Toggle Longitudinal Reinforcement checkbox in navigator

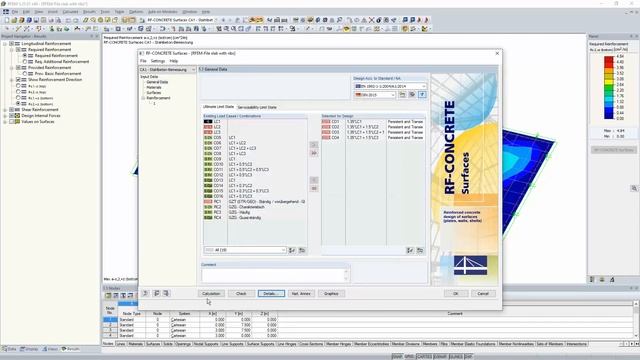coord(11,43)
